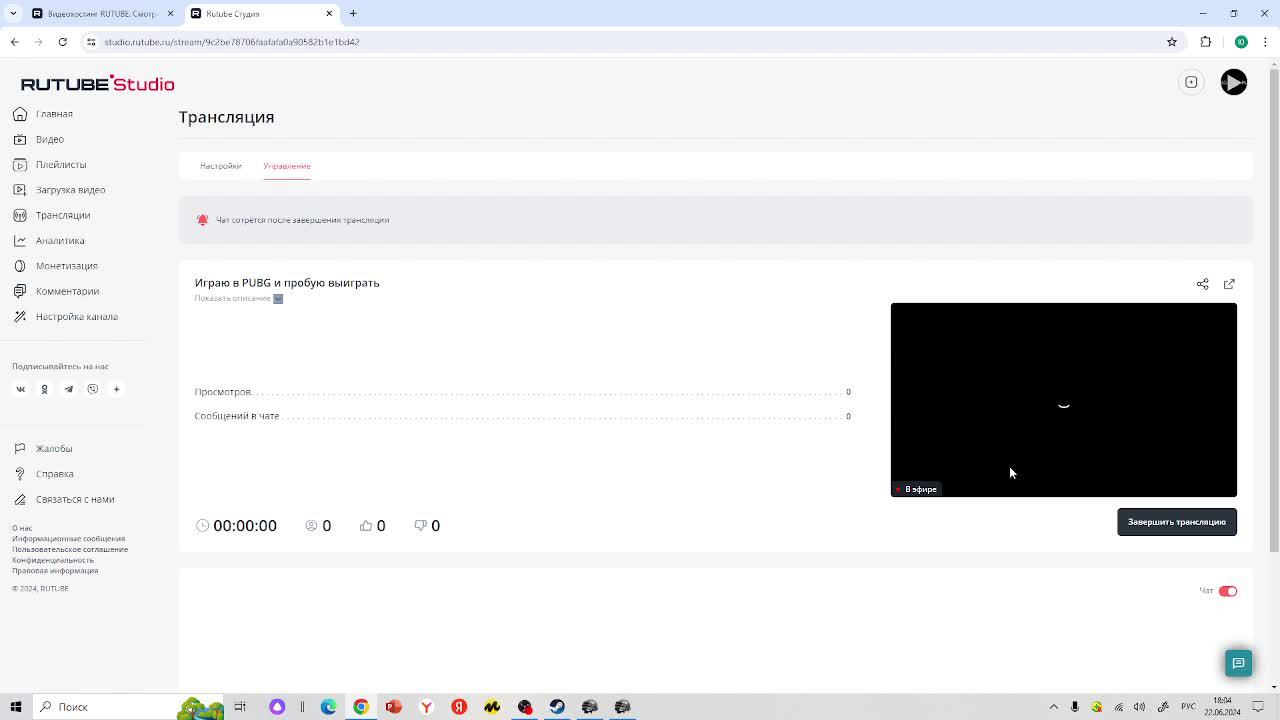
Task: Click the VK social network icon
Action: (x=20, y=389)
